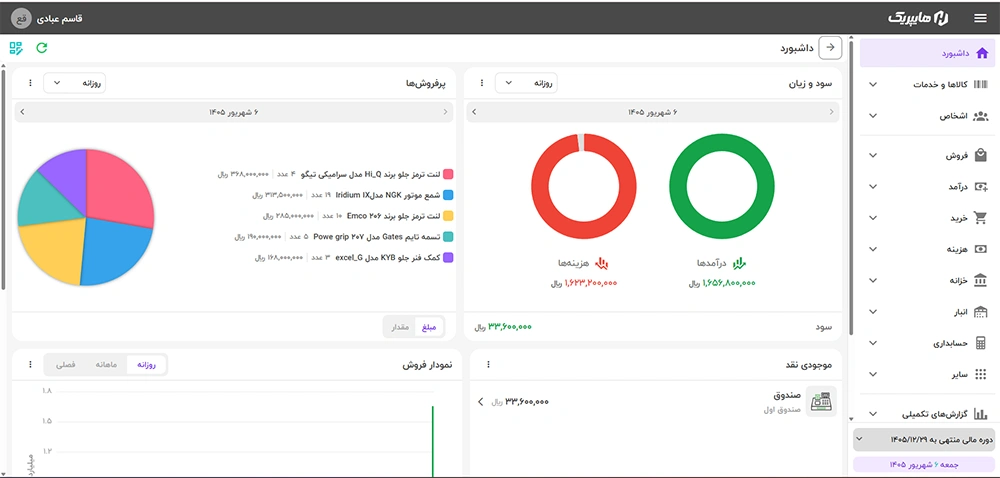This screenshot has width=1000, height=478.
Task: Open three-dot menu of پرفروش‌ها card
Action: tap(30, 83)
